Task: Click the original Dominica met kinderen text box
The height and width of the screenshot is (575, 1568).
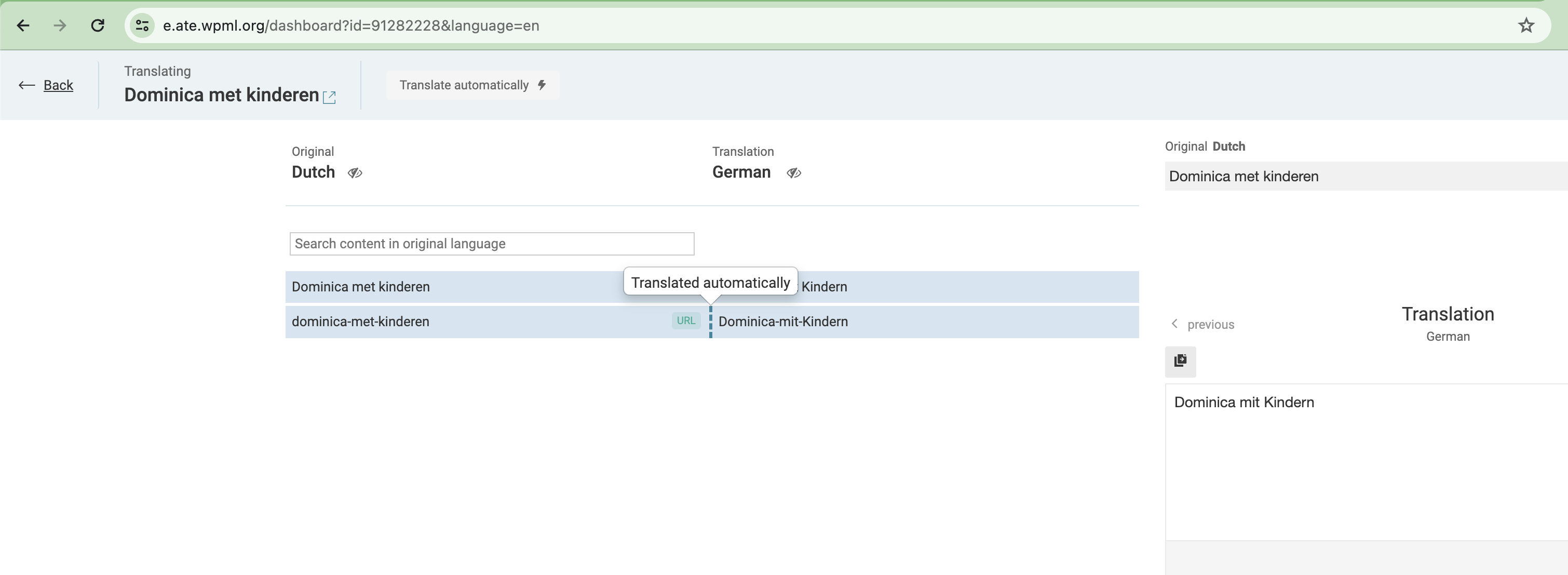Action: click(x=1367, y=176)
